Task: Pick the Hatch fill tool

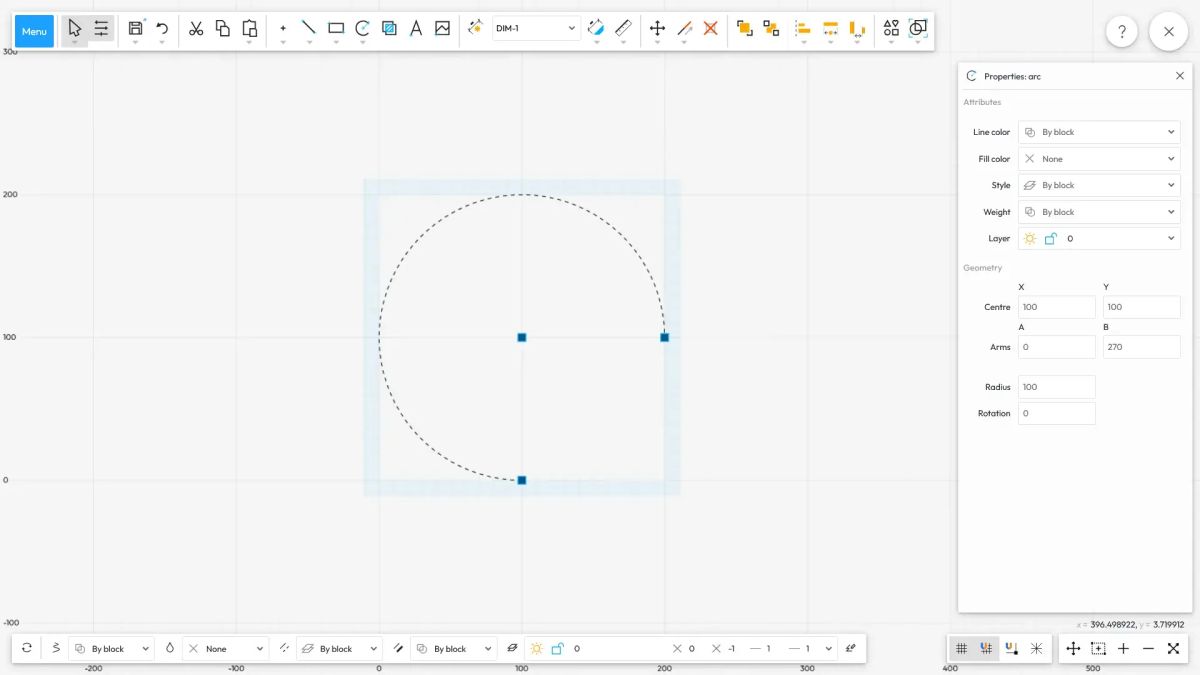Action: 389,28
